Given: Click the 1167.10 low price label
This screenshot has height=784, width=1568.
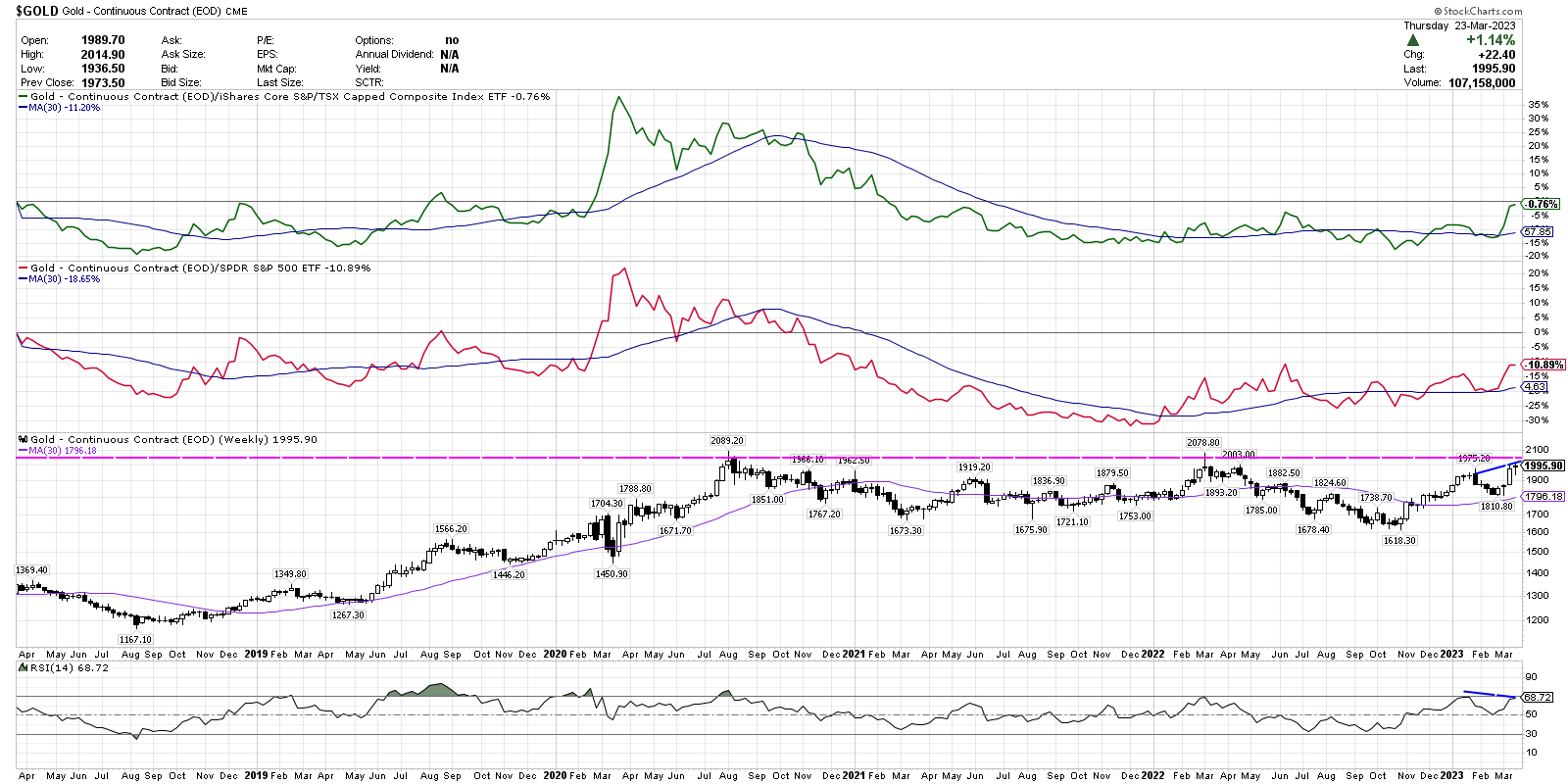Looking at the screenshot, I should tap(135, 639).
